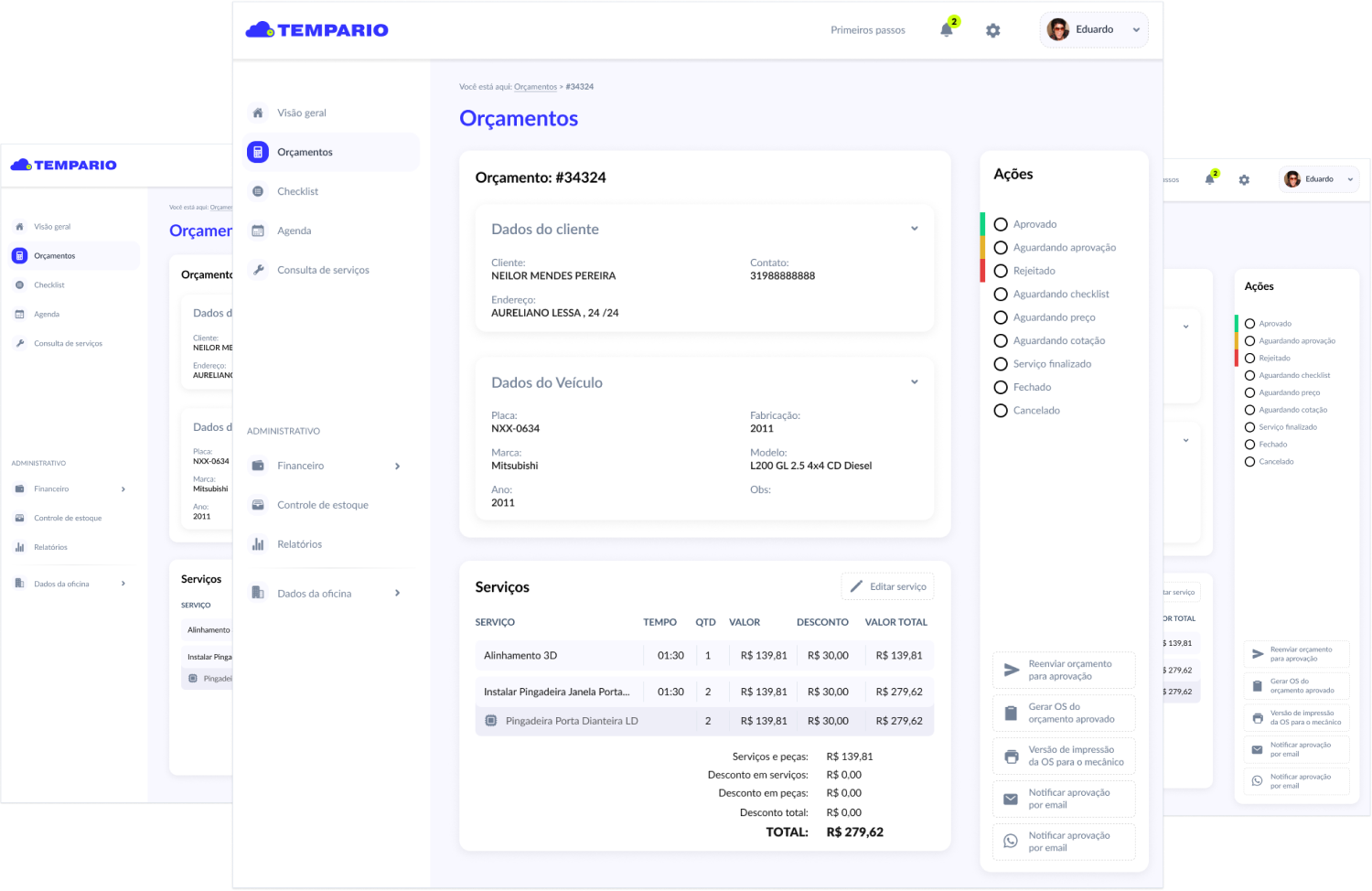
Task: Click the Financeiro wallet icon in the front sidebar
Action: (258, 466)
